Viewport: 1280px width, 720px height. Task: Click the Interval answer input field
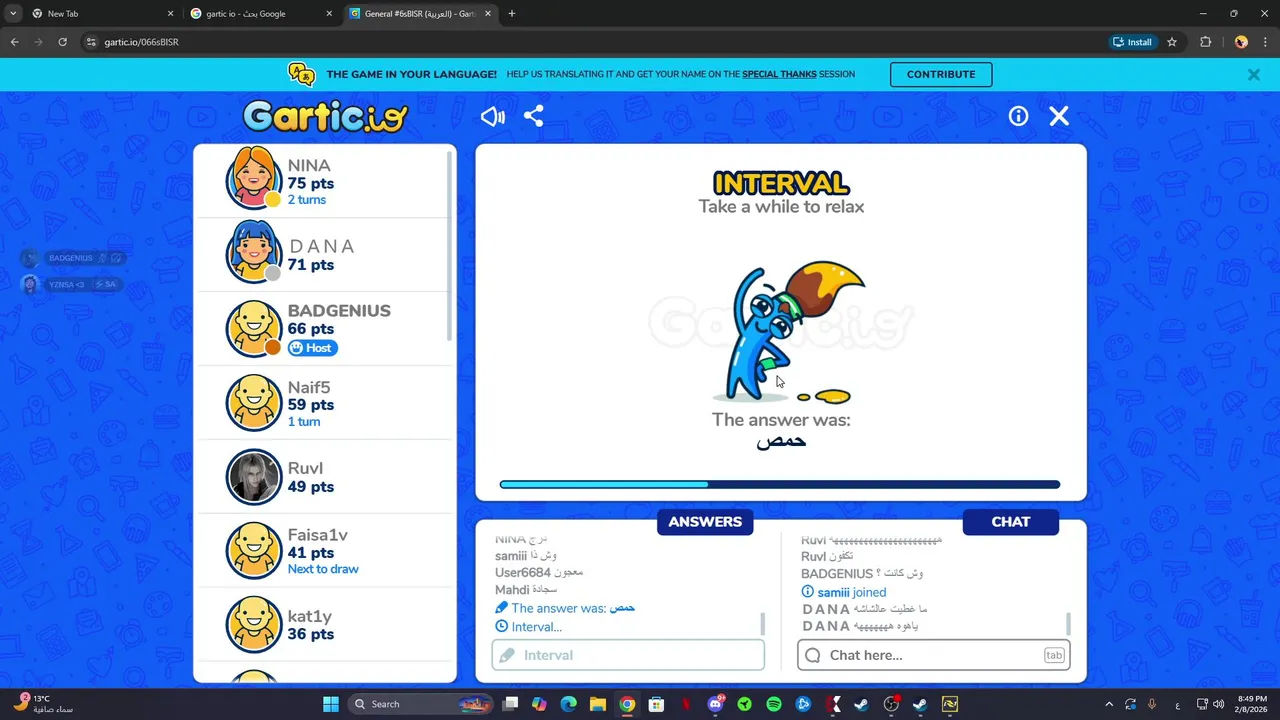tap(628, 655)
